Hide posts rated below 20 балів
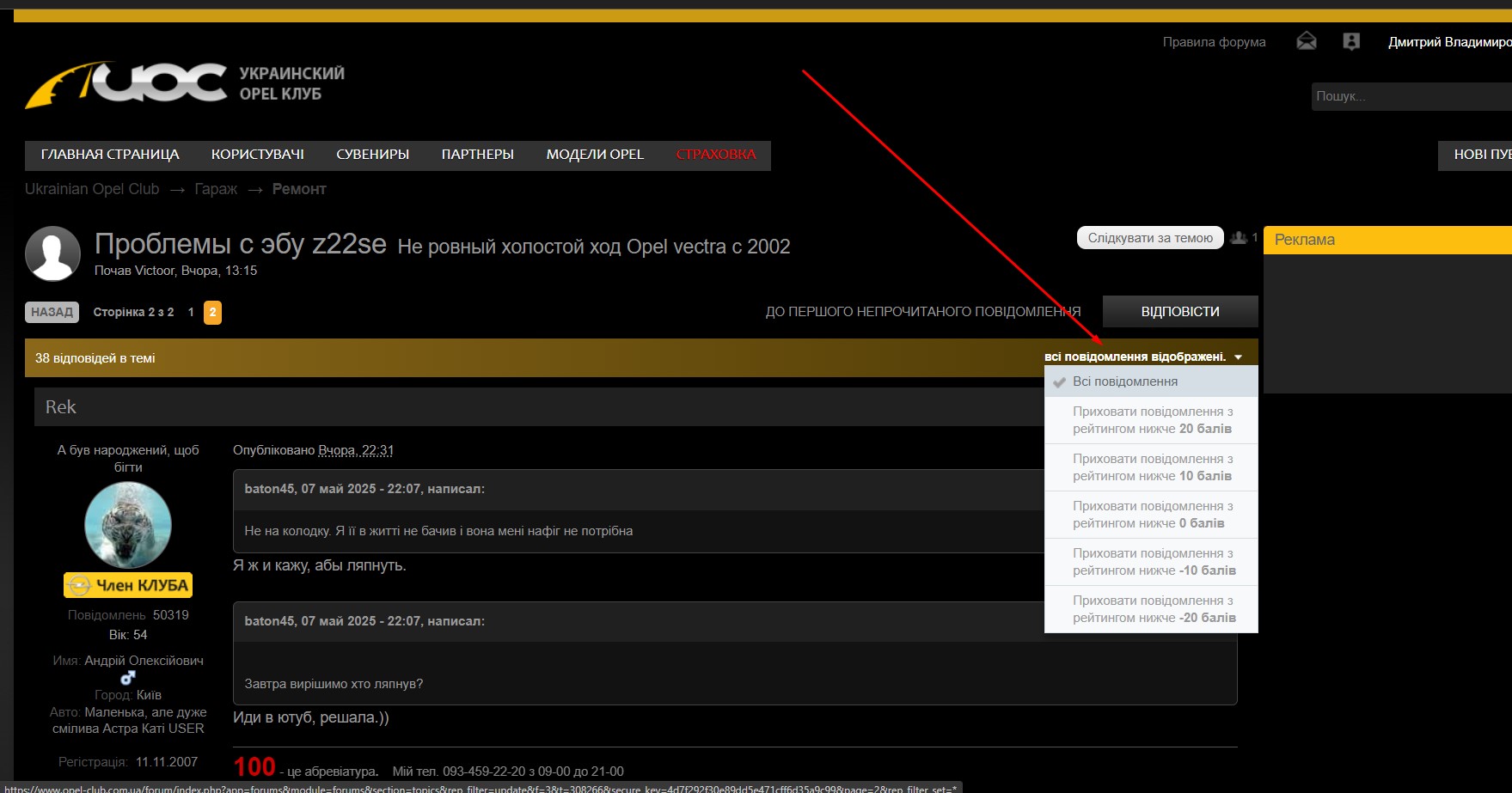The width and height of the screenshot is (1512, 793). tap(1151, 420)
